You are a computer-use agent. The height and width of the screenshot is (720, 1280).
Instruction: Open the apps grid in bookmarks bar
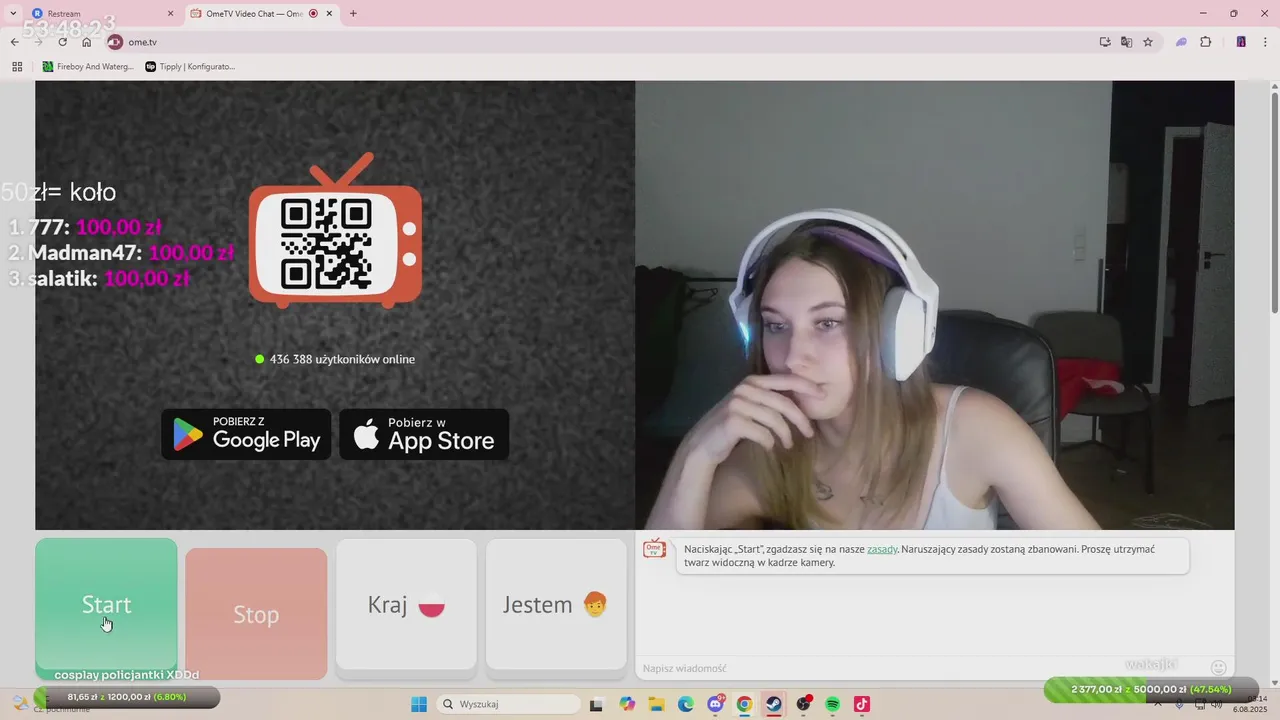[x=17, y=67]
